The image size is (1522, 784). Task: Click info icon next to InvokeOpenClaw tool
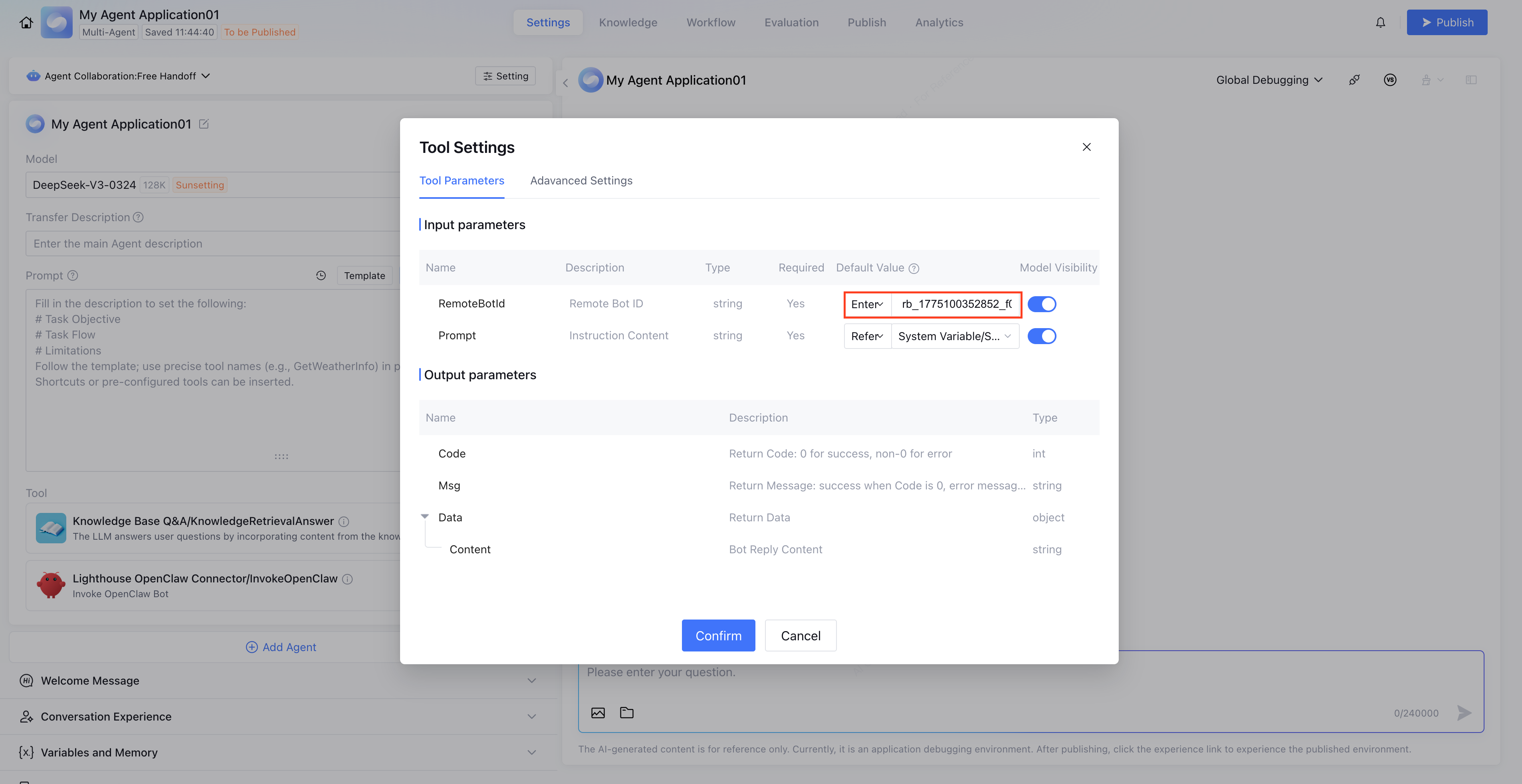(347, 579)
